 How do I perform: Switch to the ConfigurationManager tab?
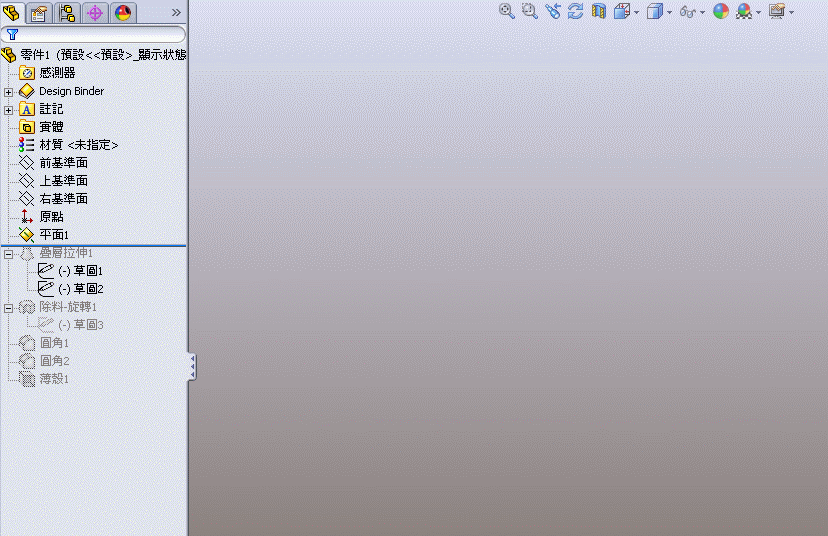pos(67,13)
